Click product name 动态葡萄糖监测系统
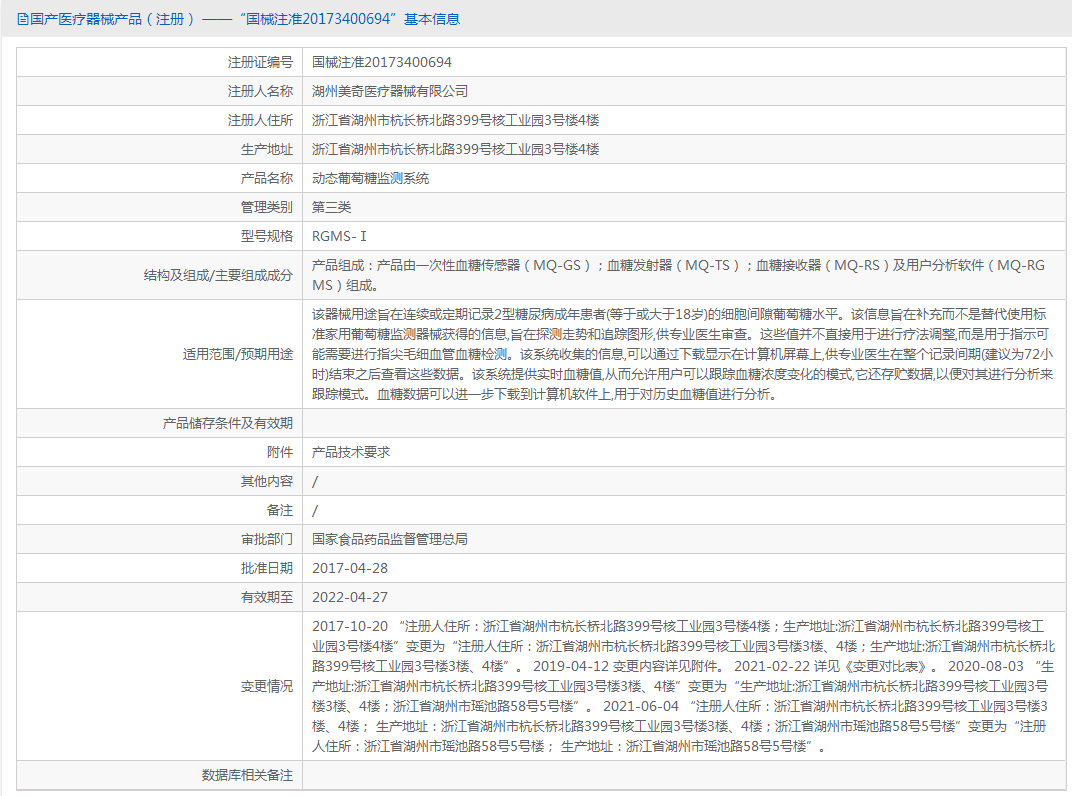 tap(371, 178)
